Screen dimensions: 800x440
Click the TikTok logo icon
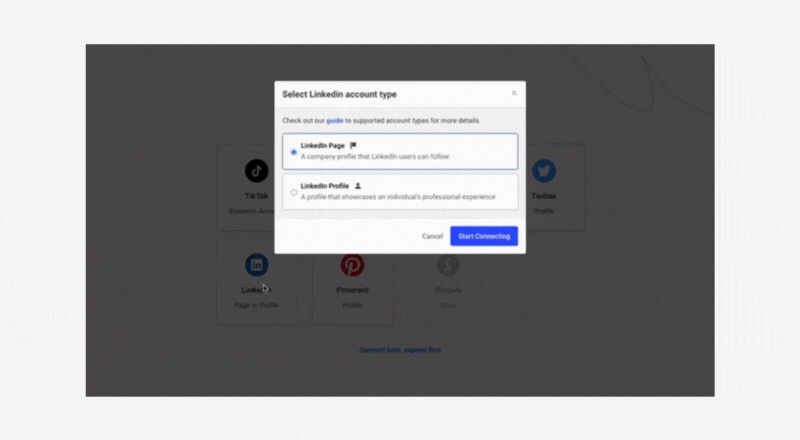[x=256, y=170]
